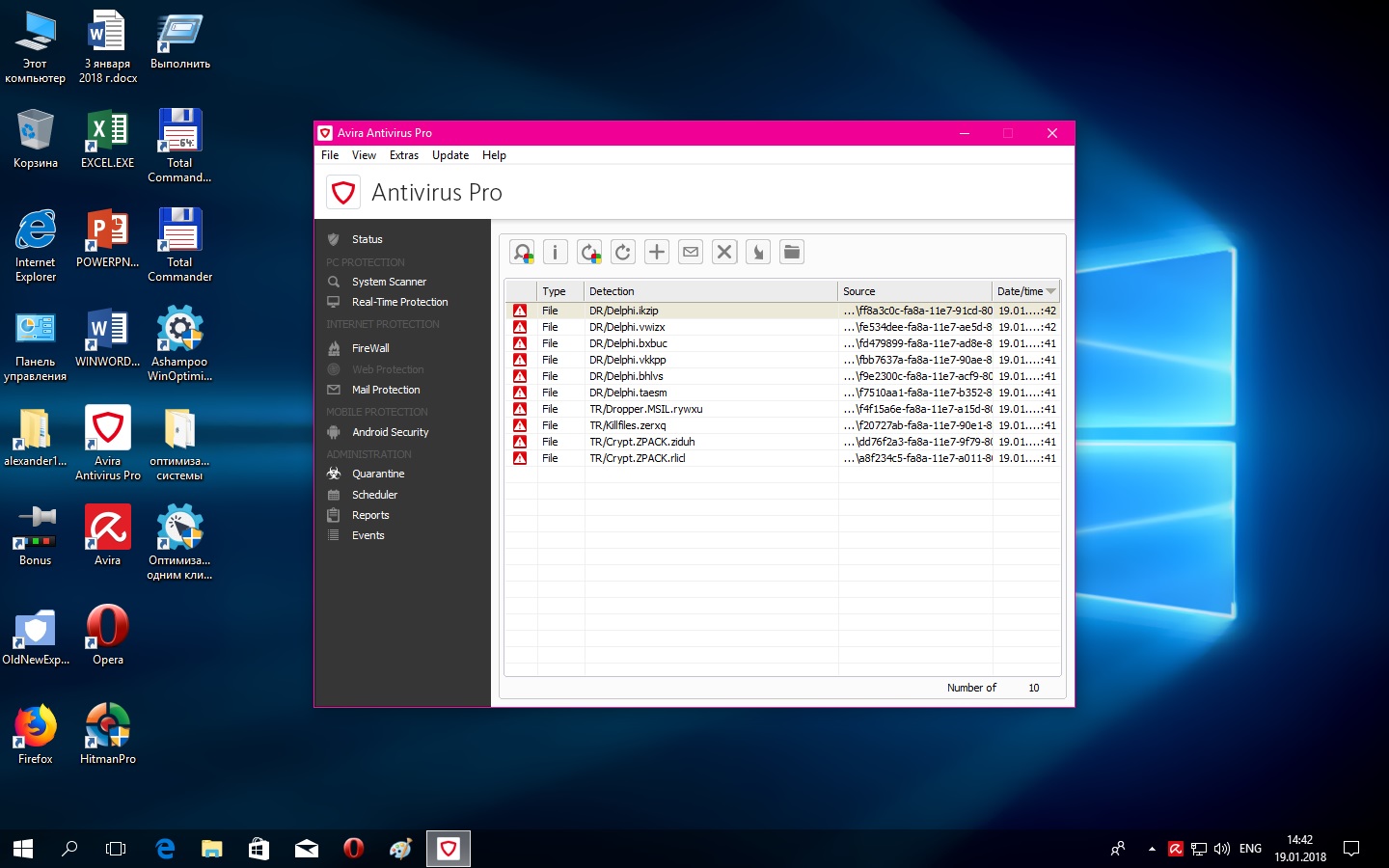Select the TR/Dropper.MSIL.rywxu detection row
Screen dimensions: 1389x868
[x=645, y=409]
